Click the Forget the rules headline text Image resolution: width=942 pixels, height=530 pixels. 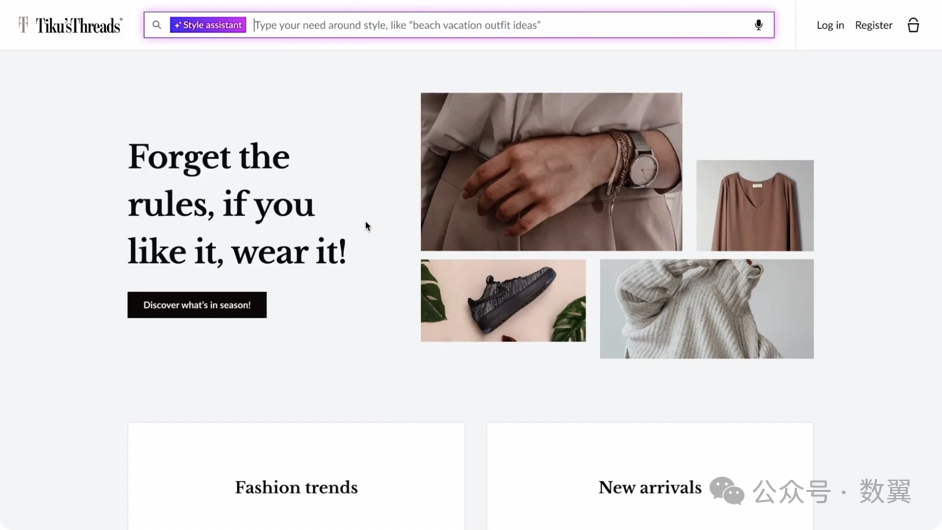tap(237, 204)
